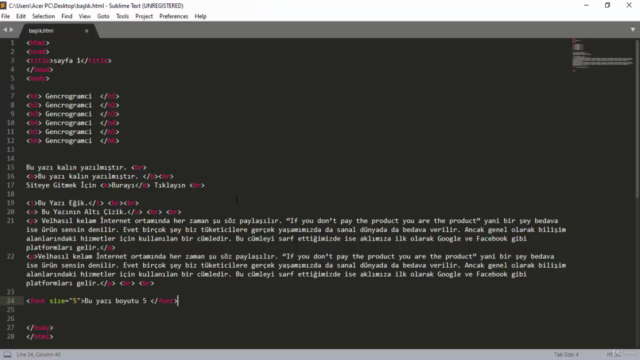Click 'Gencrogramci' inside the h1 tag
640x360 pixels.
click(x=69, y=96)
